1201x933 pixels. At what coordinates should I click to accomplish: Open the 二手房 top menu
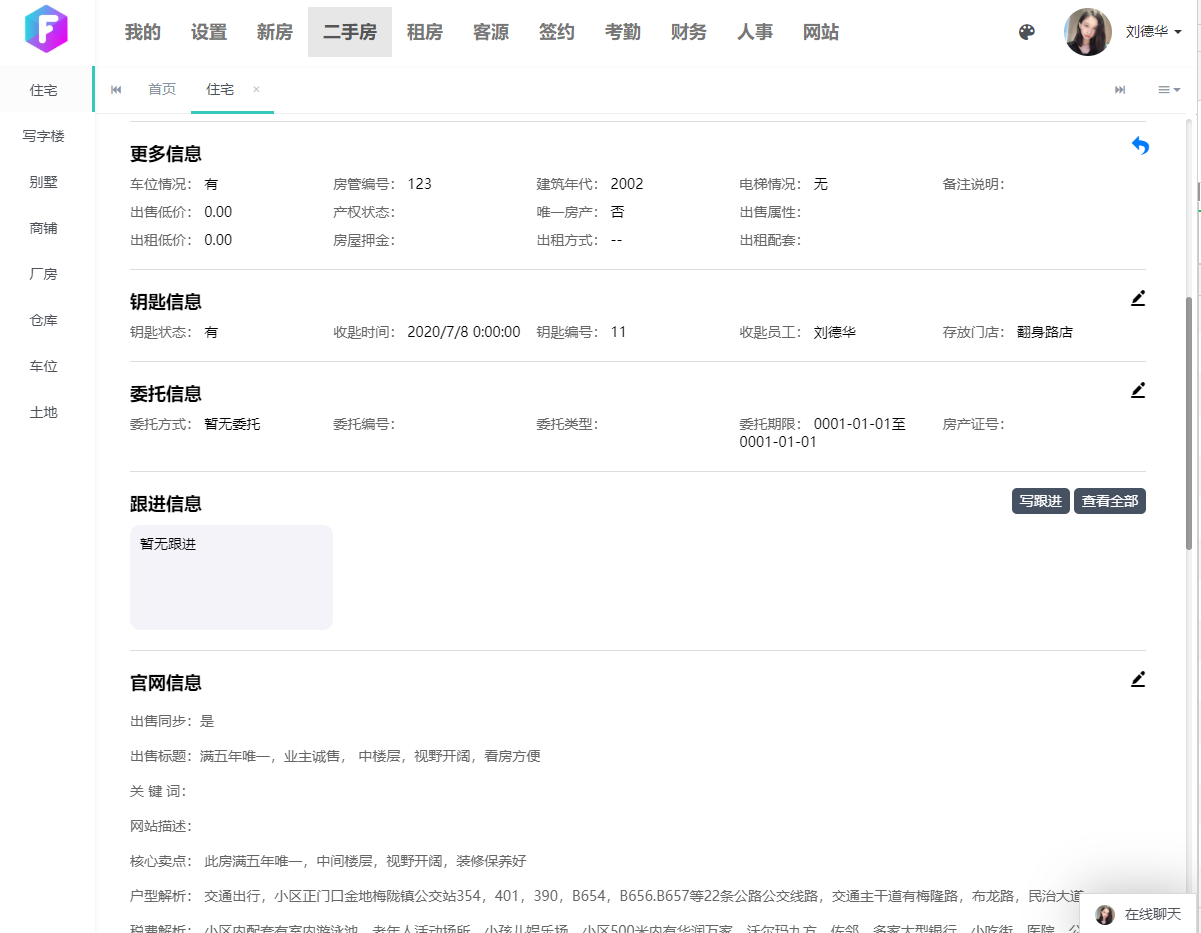coord(350,32)
